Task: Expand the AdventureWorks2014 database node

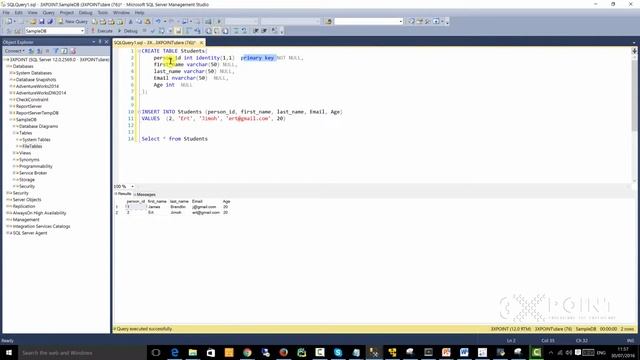Action: (11, 86)
